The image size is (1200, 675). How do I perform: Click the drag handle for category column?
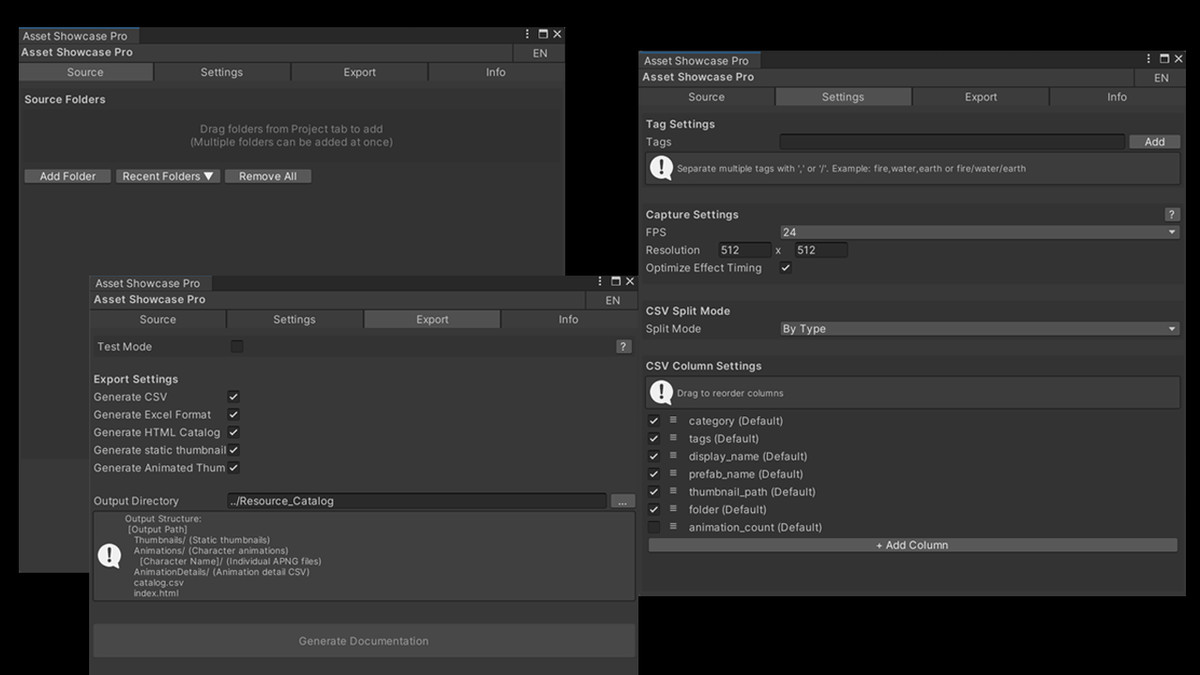click(x=674, y=421)
